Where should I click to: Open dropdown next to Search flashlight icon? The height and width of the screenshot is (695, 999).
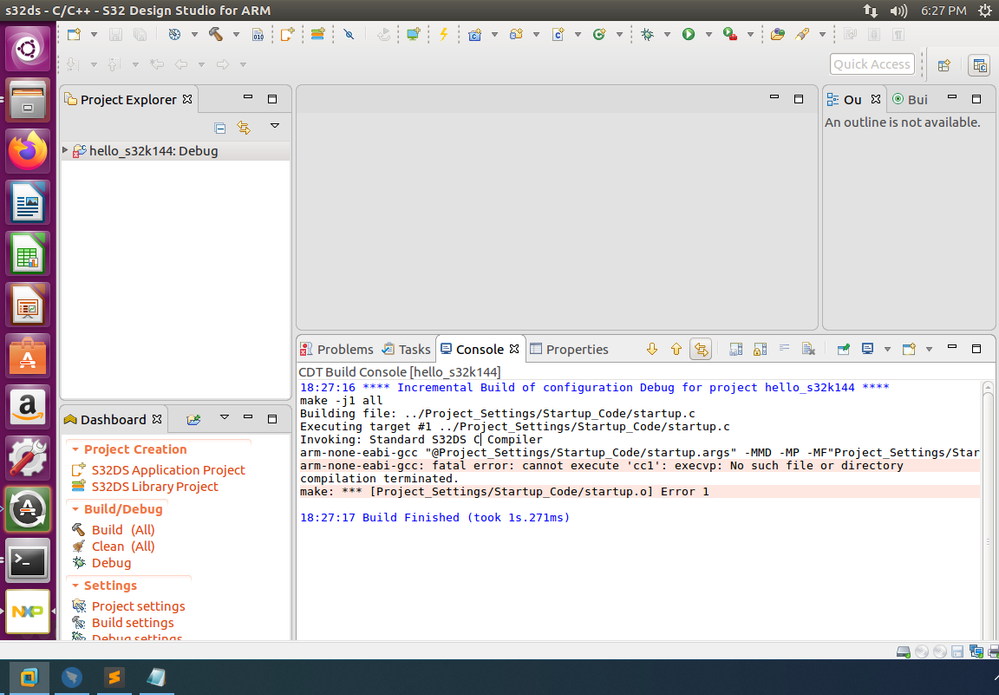[x=823, y=34]
